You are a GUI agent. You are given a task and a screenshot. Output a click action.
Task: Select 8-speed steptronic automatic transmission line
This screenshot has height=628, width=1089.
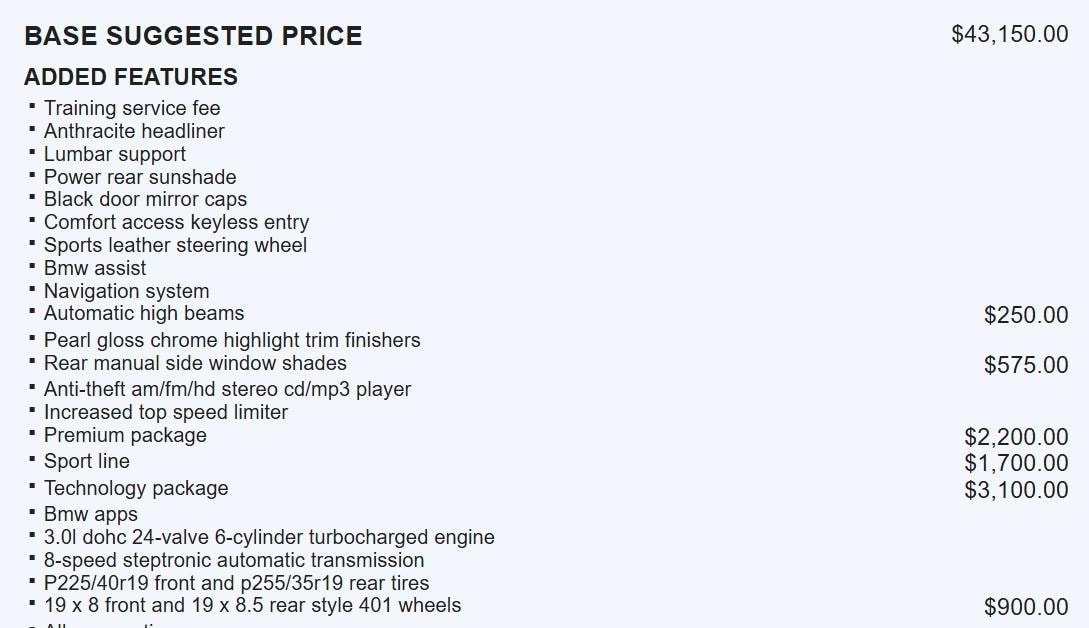tap(234, 560)
